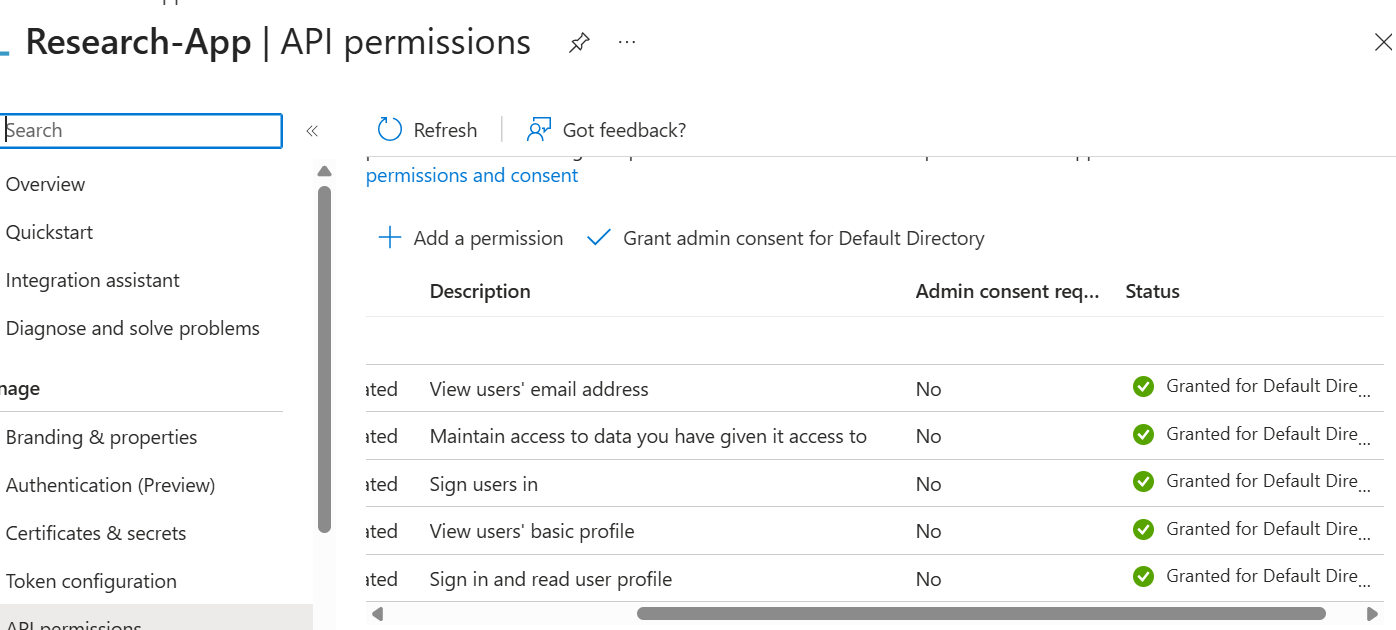
Task: Click Granted status text in basic profile row
Action: (1268, 529)
